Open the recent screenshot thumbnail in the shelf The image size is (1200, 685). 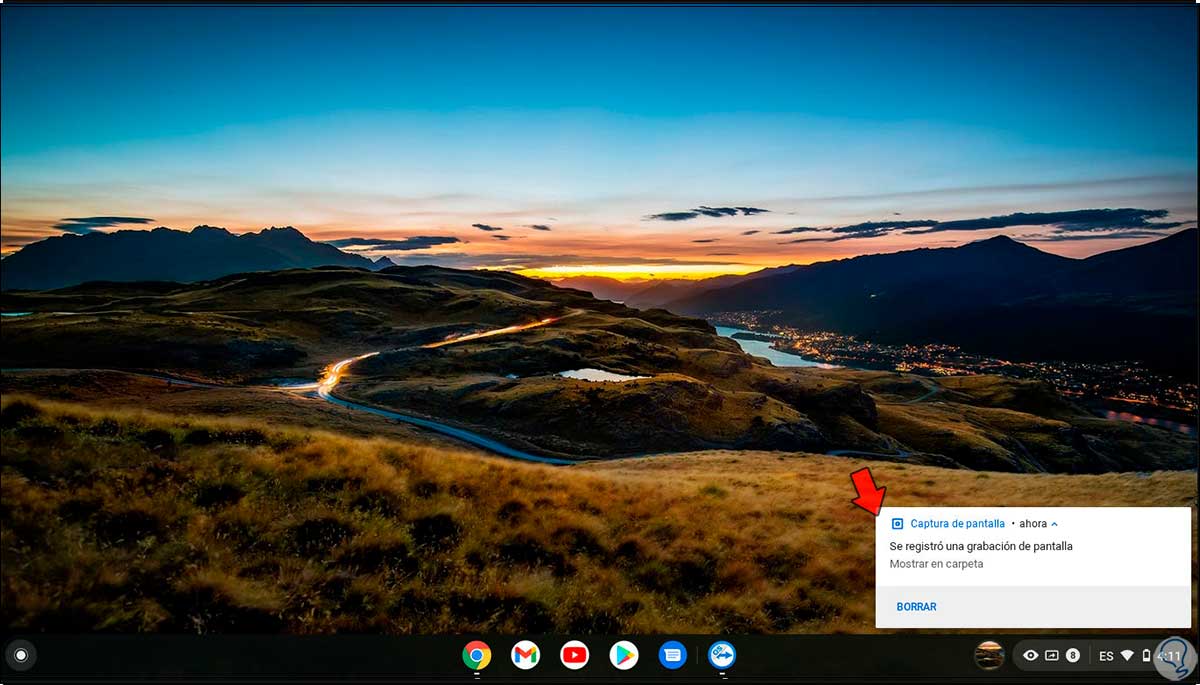tap(990, 656)
